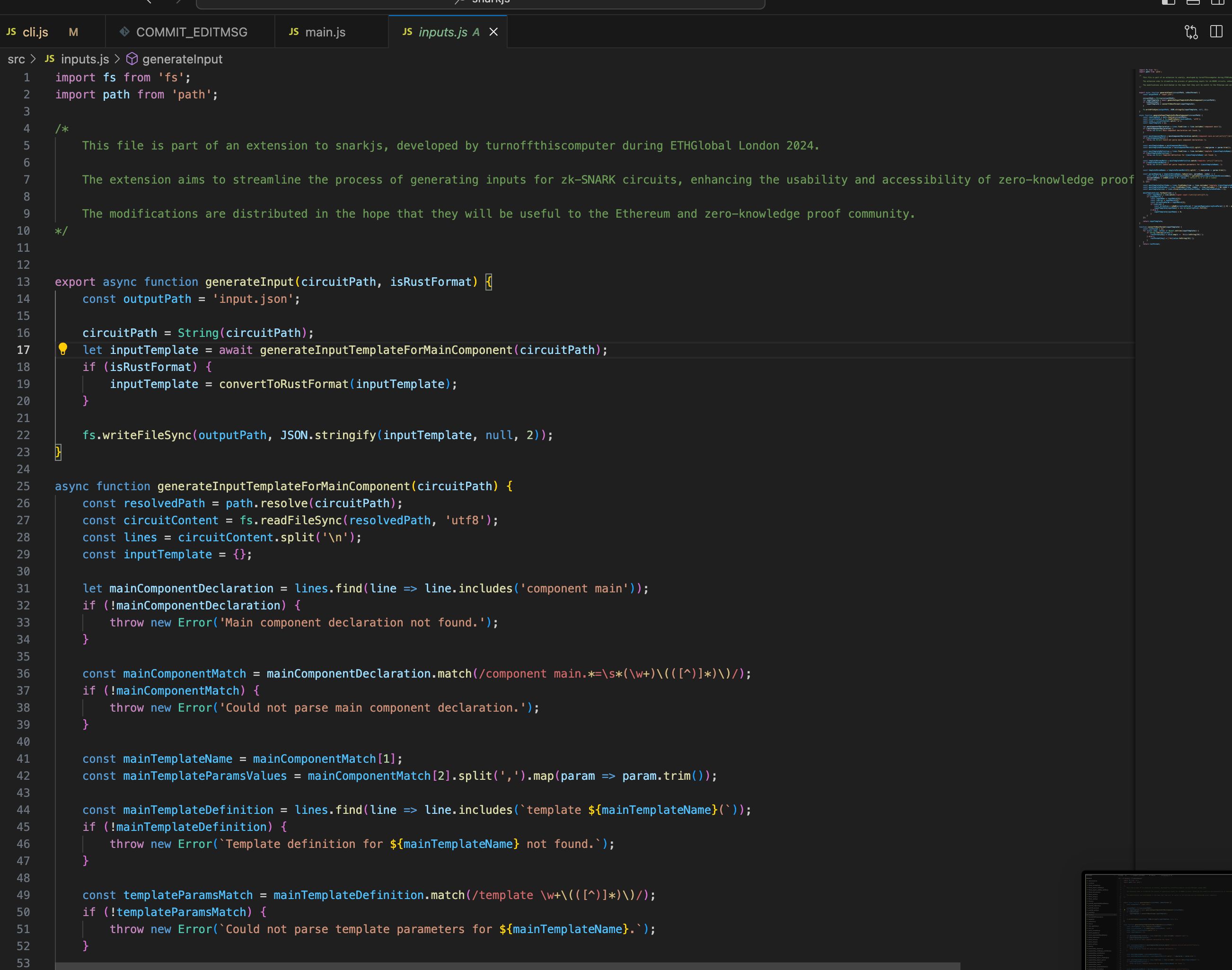Split the editor to the right
Viewport: 1232px width, 970px height.
point(1216,32)
